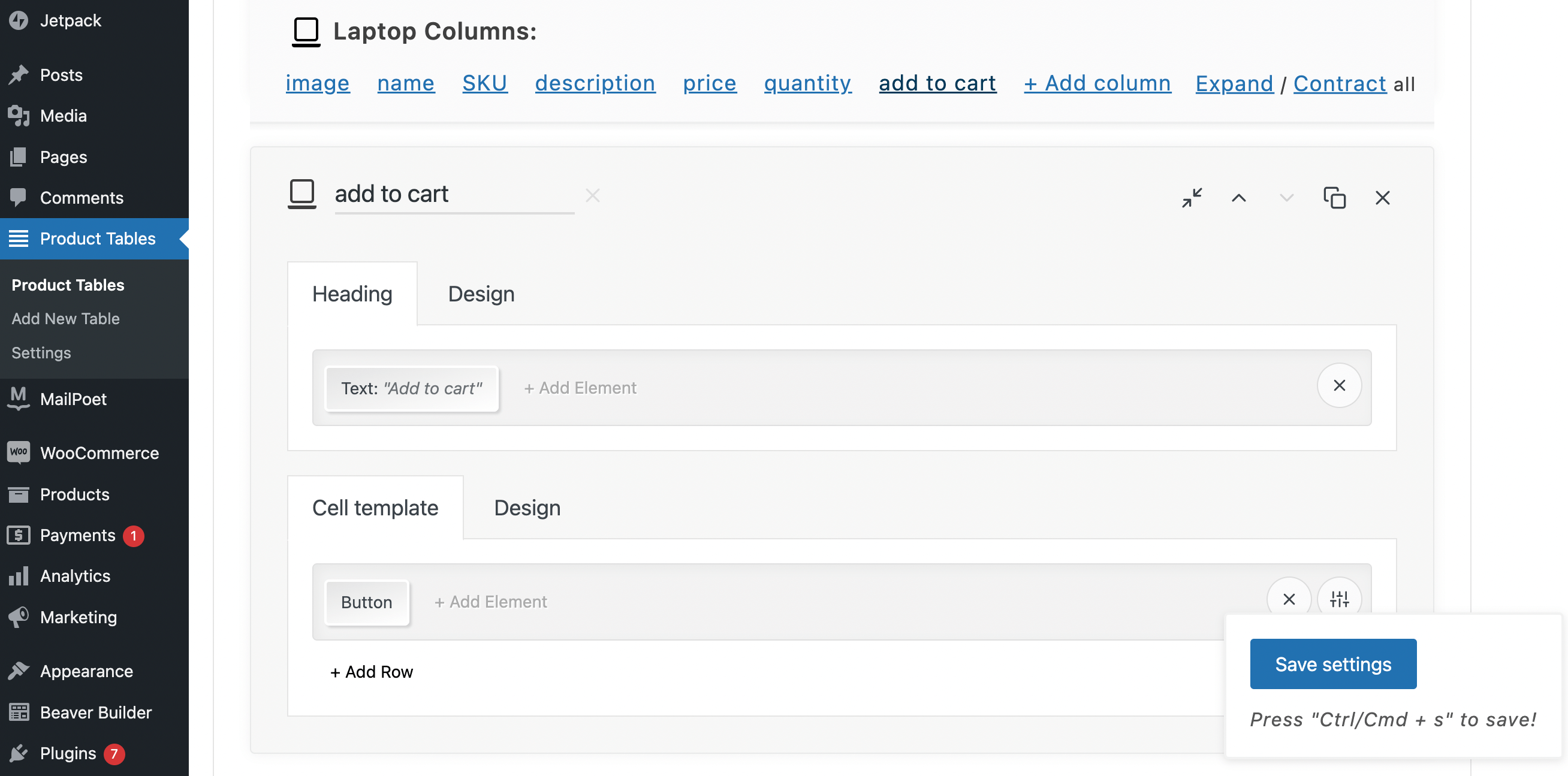This screenshot has height=776, width=1568.
Task: Click Save settings button
Action: pos(1332,663)
